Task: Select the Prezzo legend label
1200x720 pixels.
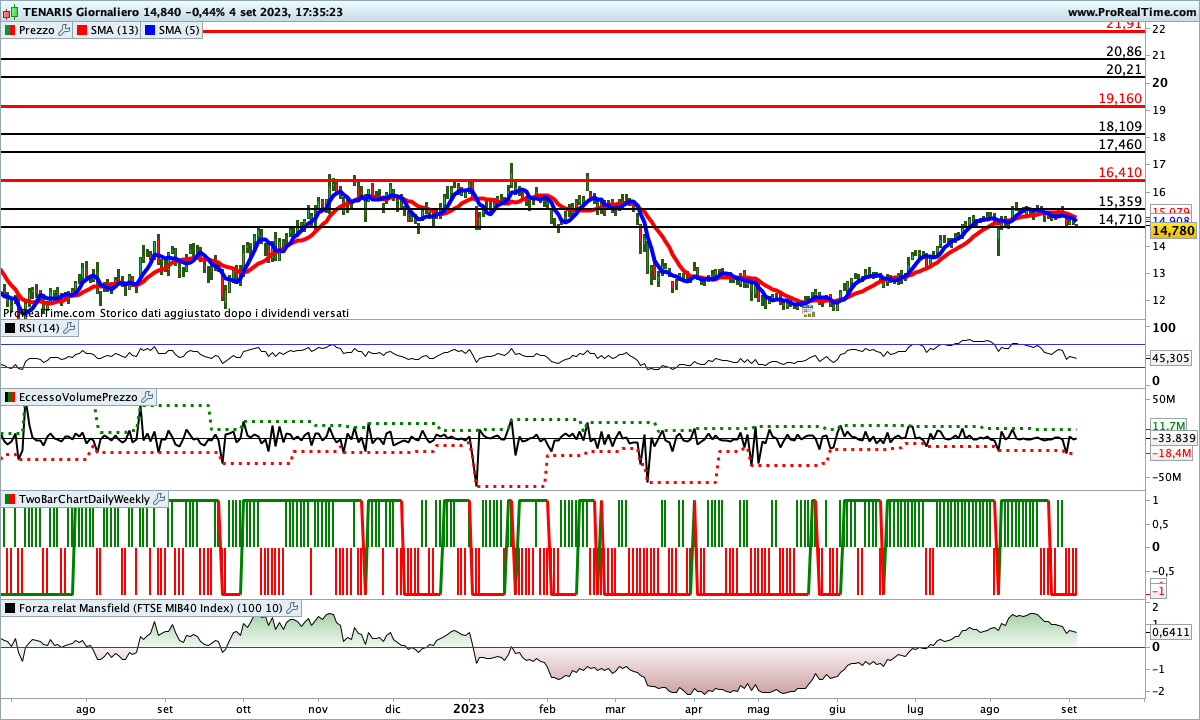Action: coord(37,30)
